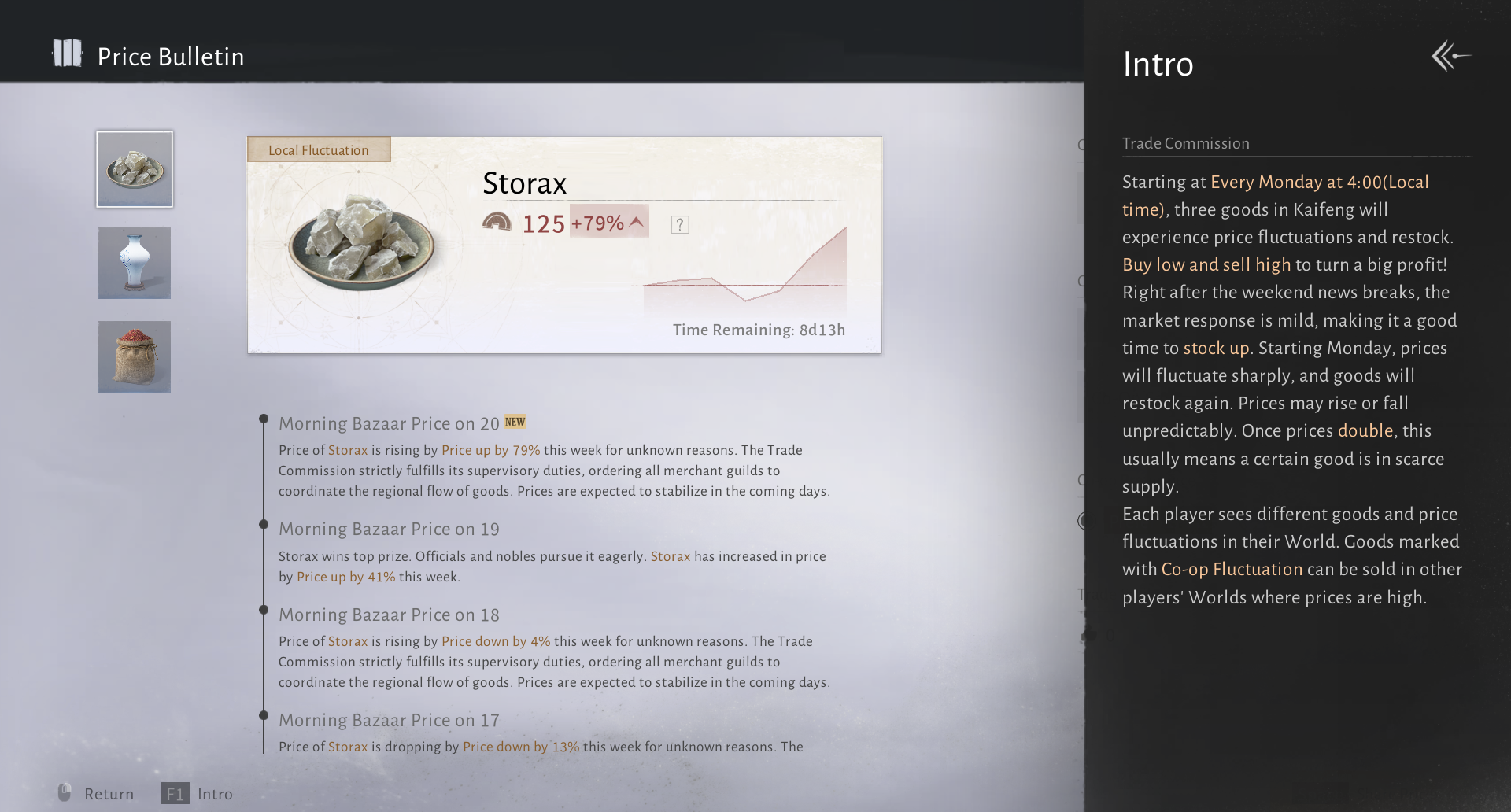Click the F1 key icon
The height and width of the screenshot is (812, 1511).
[175, 794]
